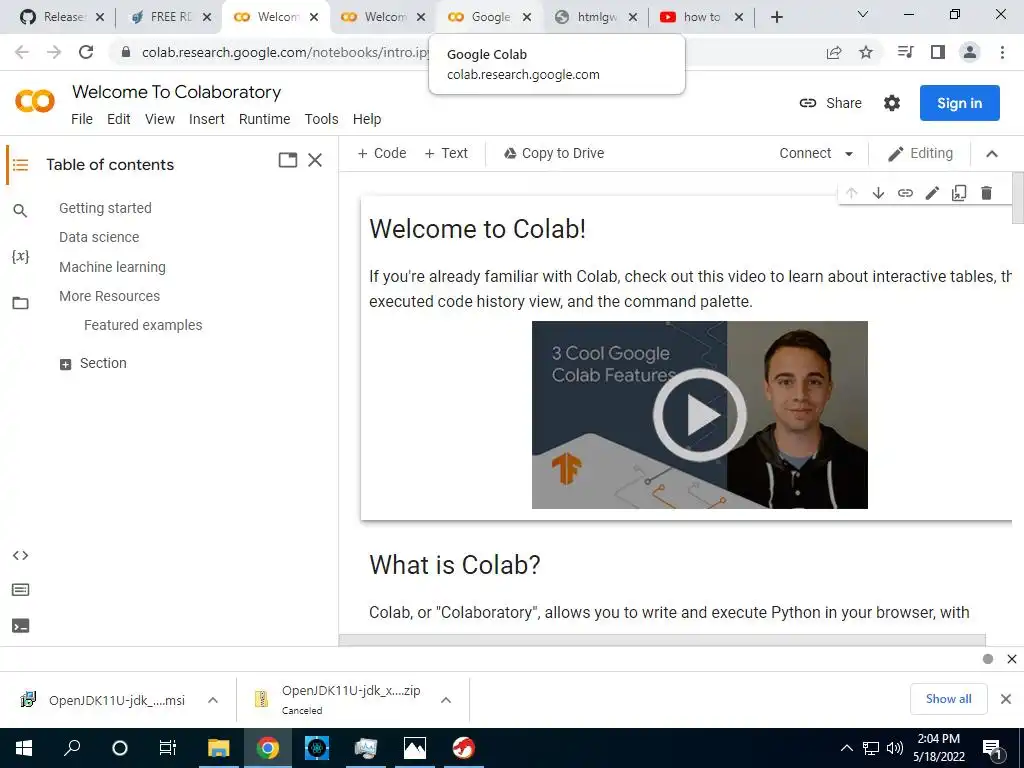This screenshot has height=768, width=1024.
Task: Open the tab search chevron
Action: click(x=863, y=14)
